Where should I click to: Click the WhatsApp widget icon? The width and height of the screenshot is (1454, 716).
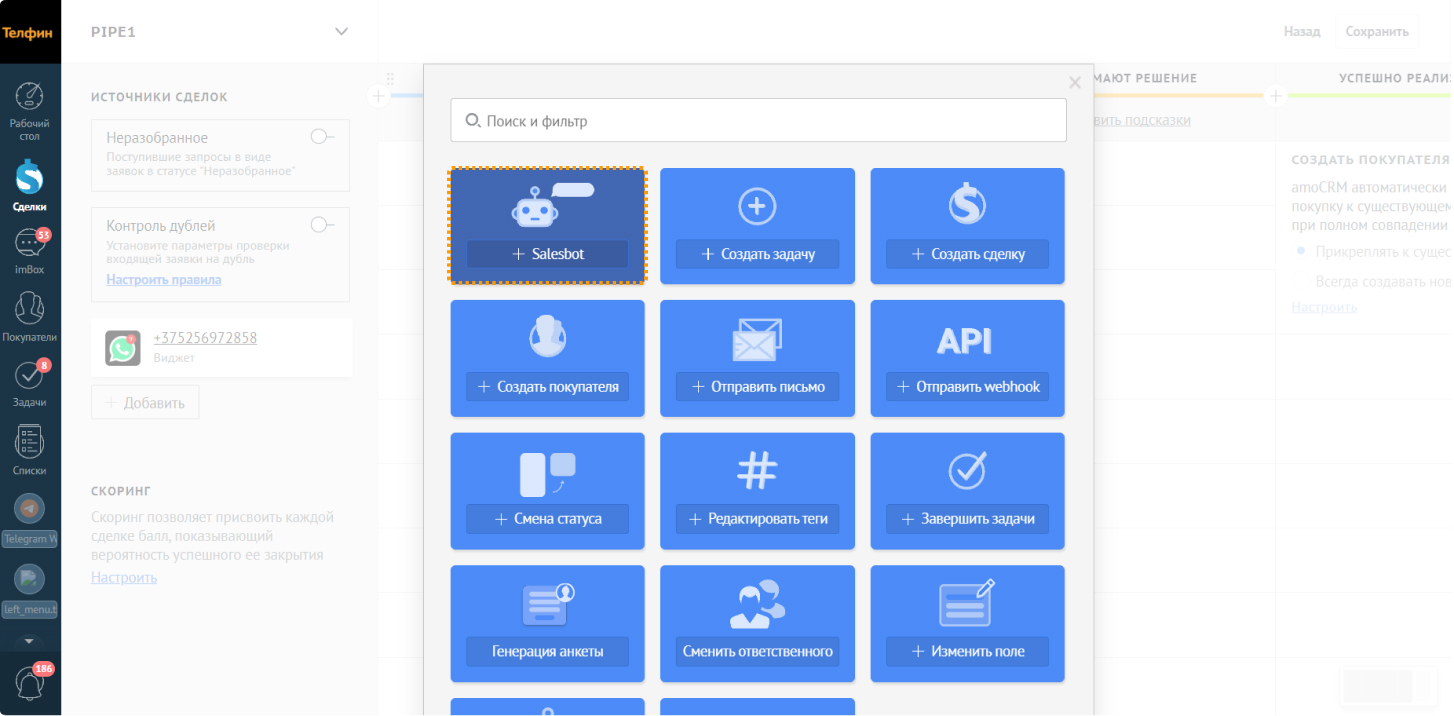(123, 348)
